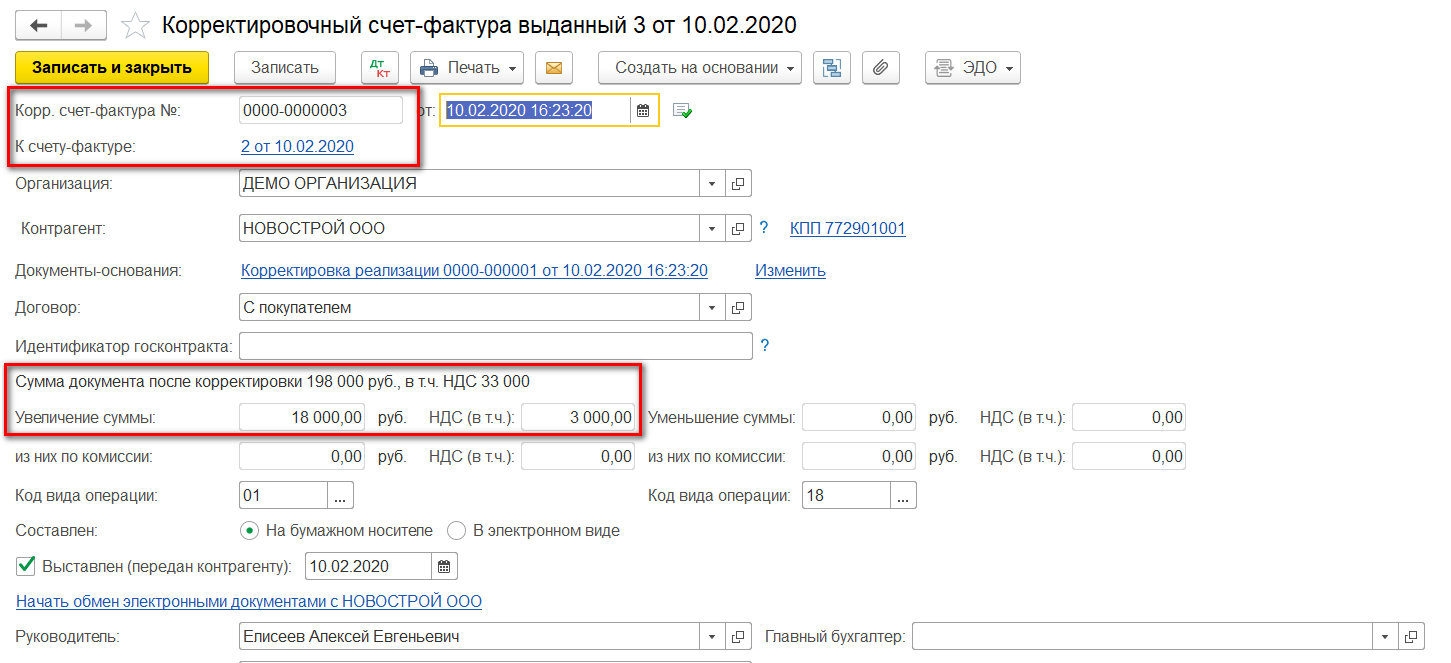
Task: Open the Печать menu
Action: [467, 68]
